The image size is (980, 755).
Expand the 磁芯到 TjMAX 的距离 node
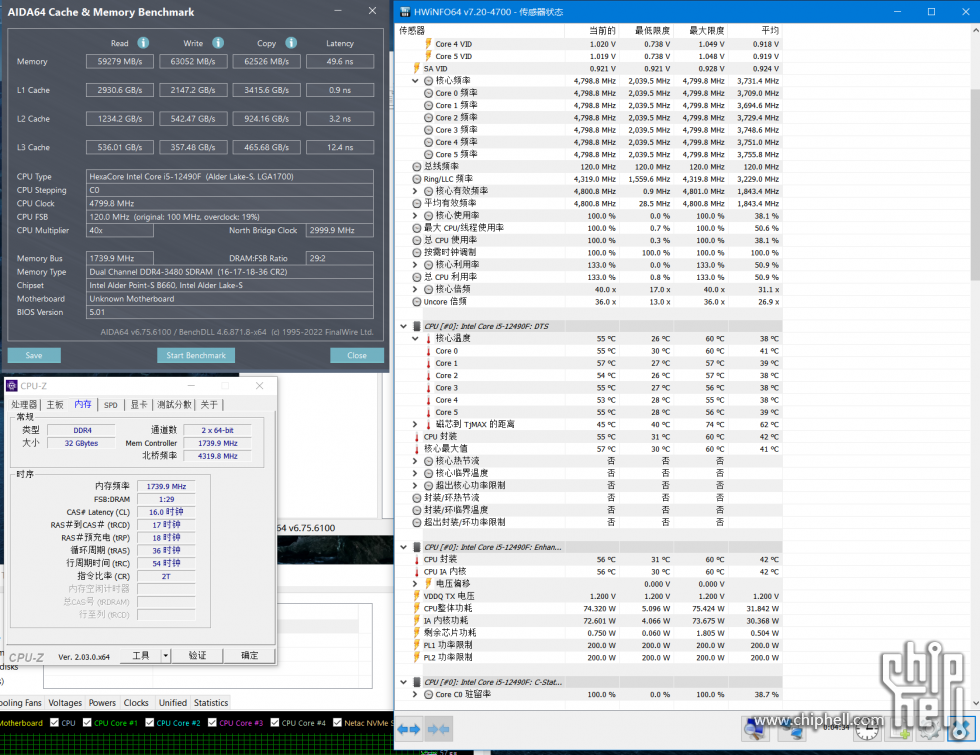click(x=415, y=424)
